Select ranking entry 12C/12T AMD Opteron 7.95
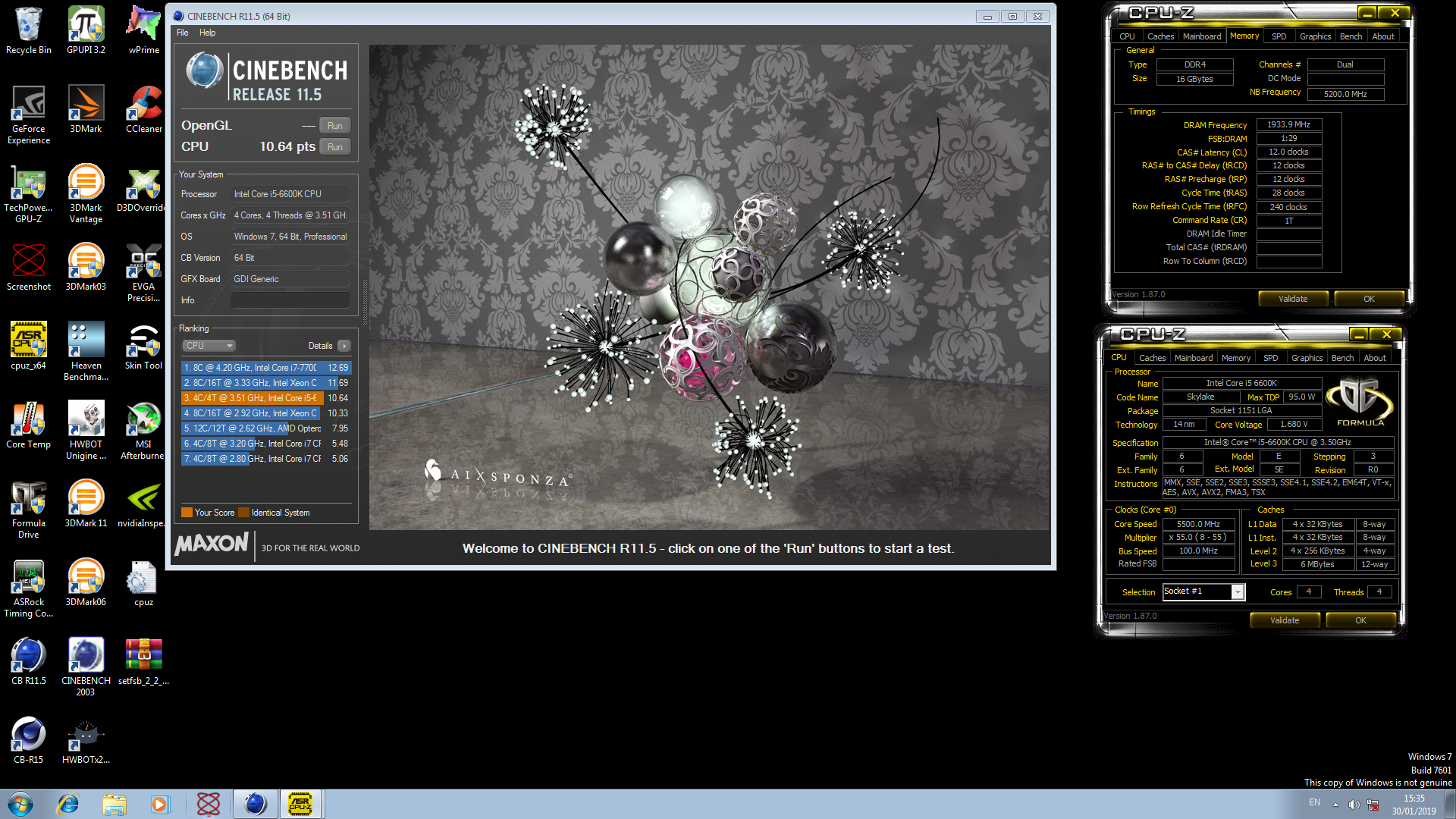The image size is (1456, 819). [265, 428]
